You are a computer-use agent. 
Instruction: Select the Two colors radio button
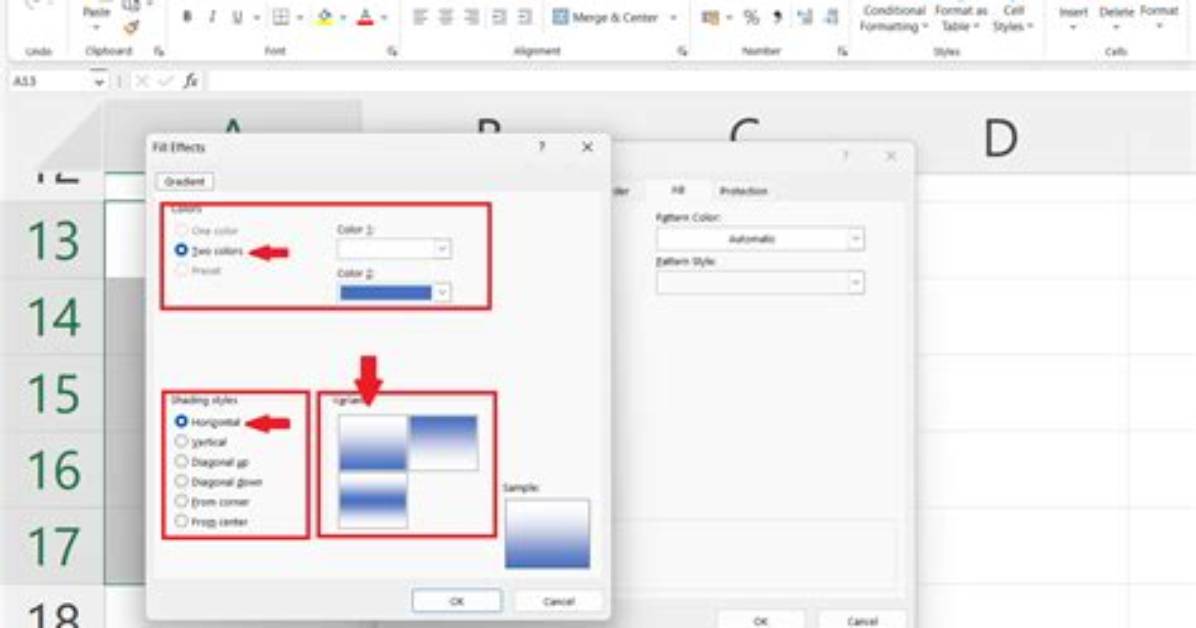[x=181, y=250]
